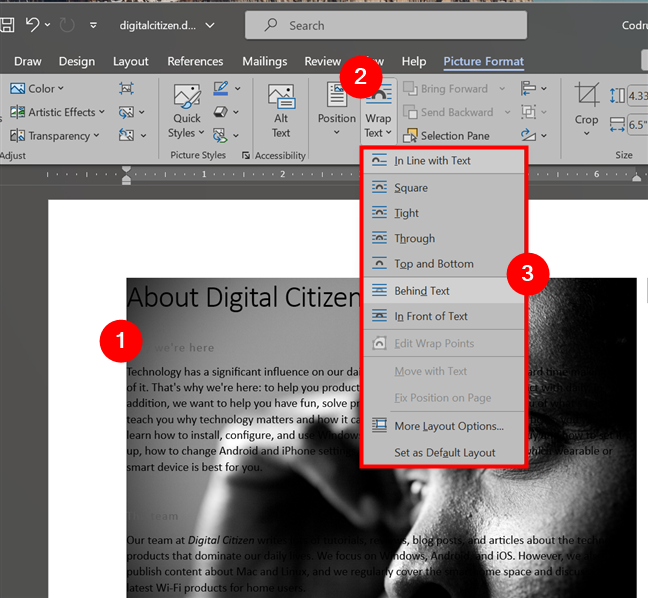
Task: Select Behind Text wrapping option
Action: pos(444,291)
